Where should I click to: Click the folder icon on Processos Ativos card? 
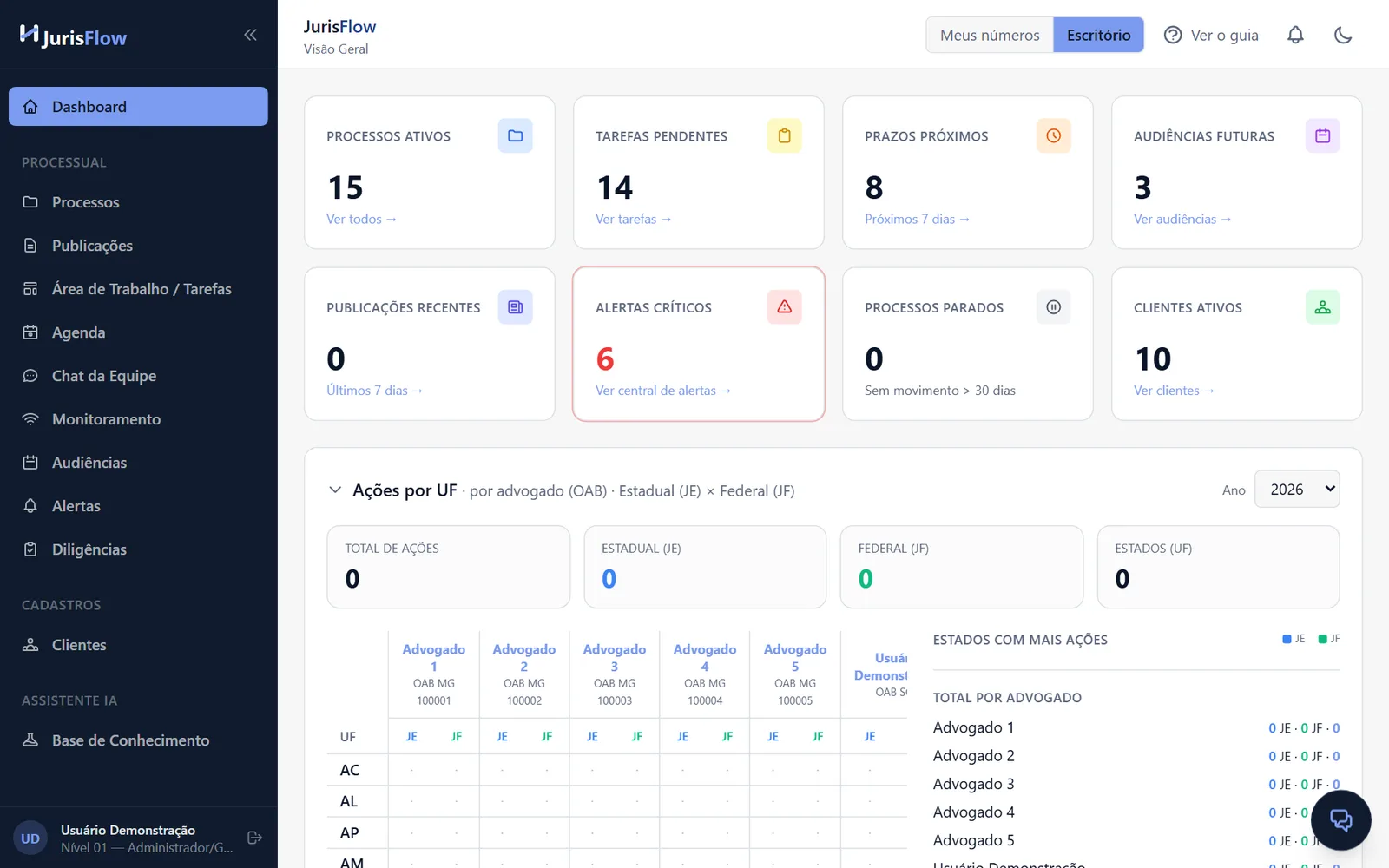(515, 135)
